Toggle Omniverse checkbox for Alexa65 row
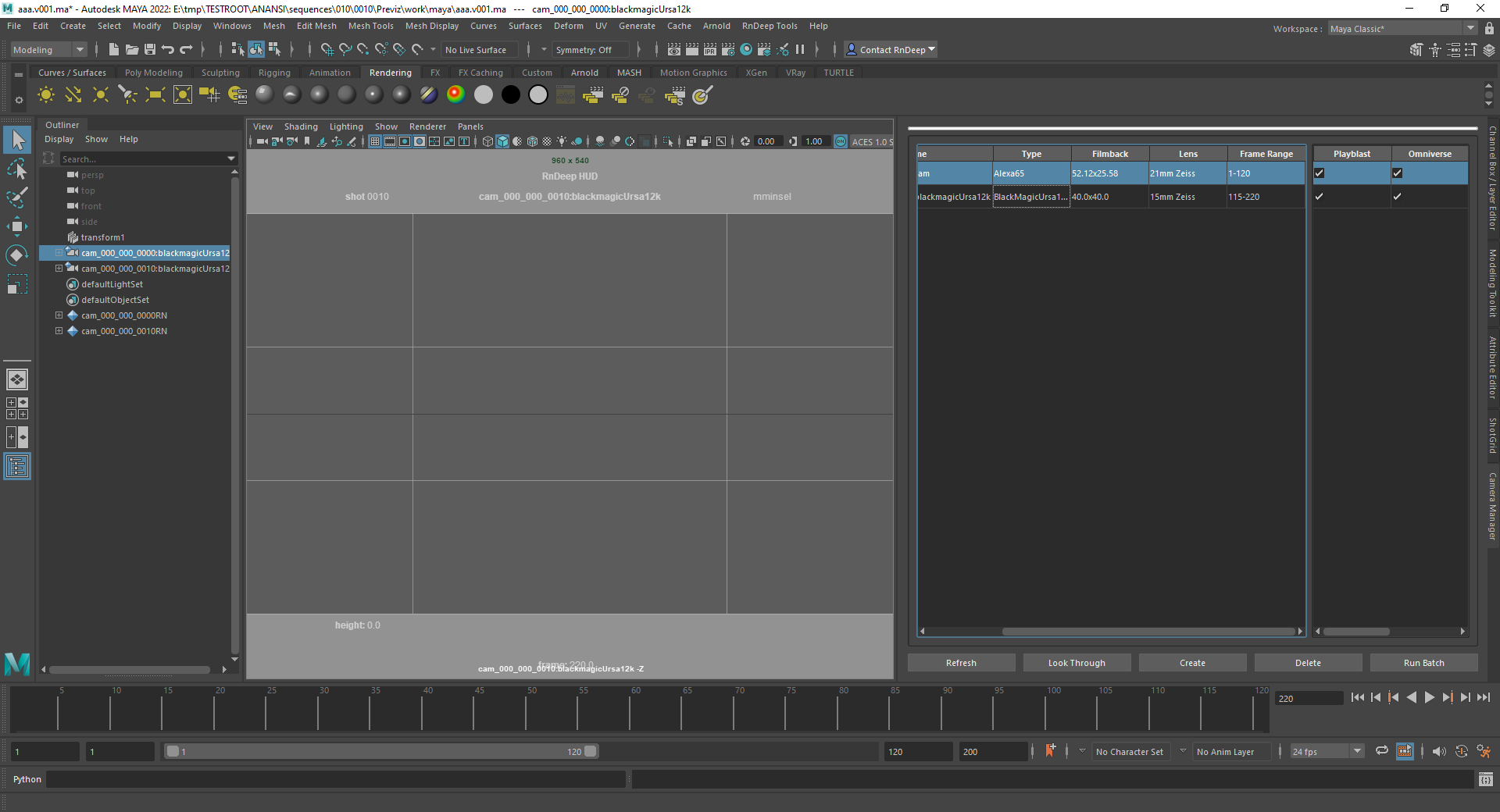 (x=1398, y=173)
